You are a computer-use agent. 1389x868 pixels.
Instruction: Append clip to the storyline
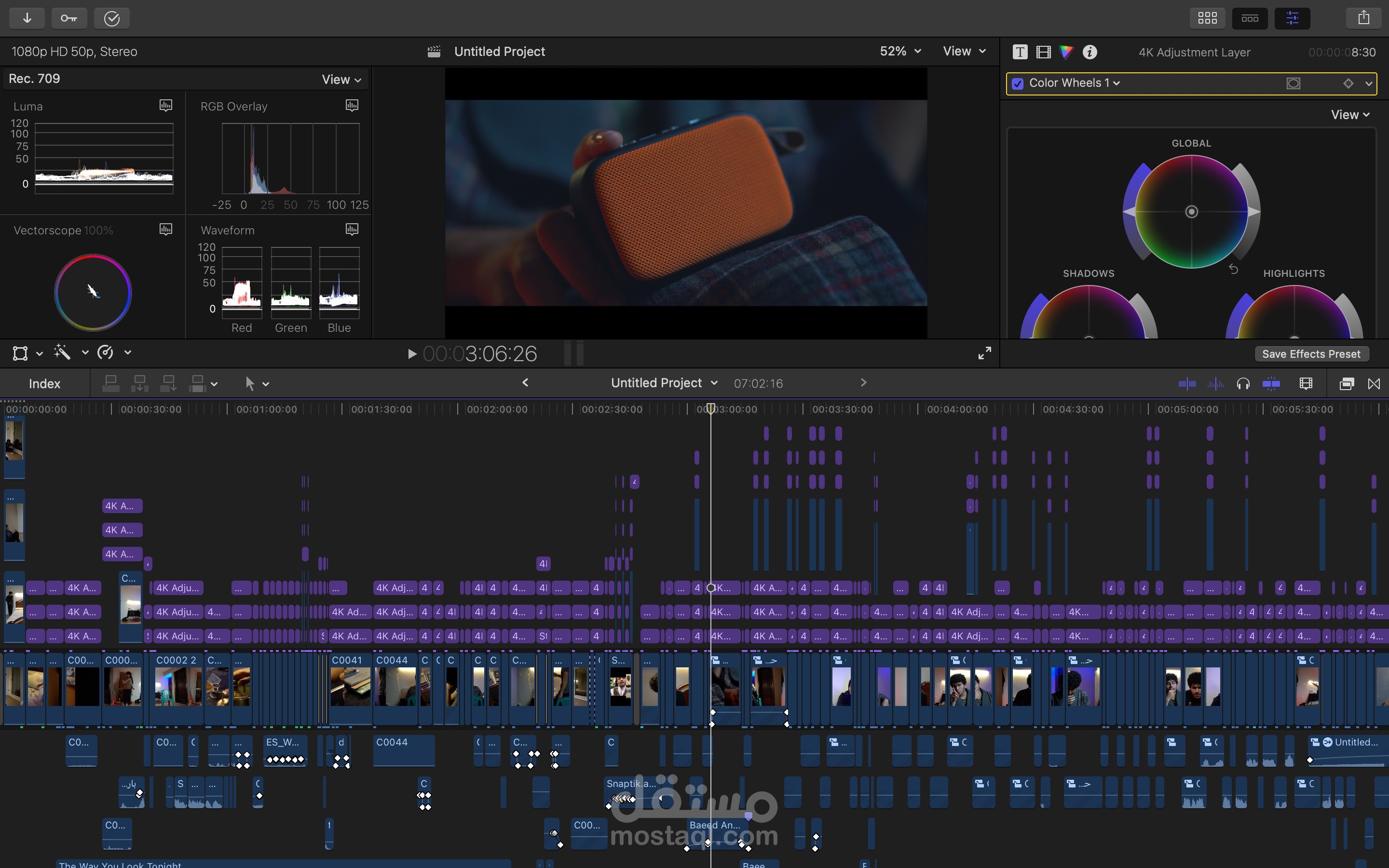click(x=168, y=383)
